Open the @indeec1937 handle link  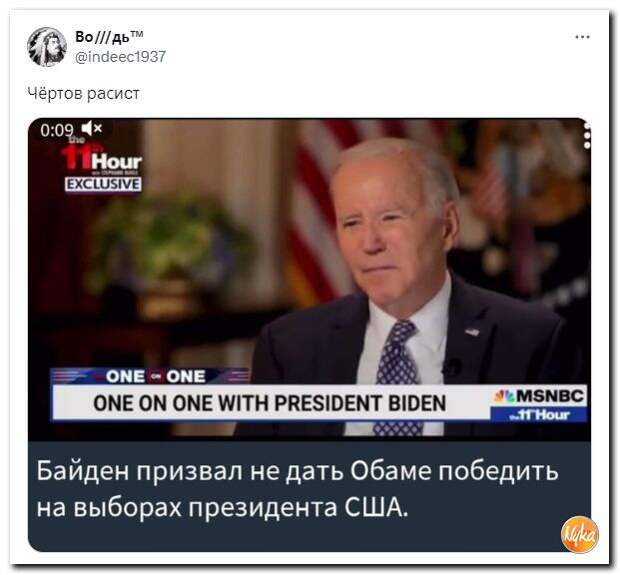point(120,57)
